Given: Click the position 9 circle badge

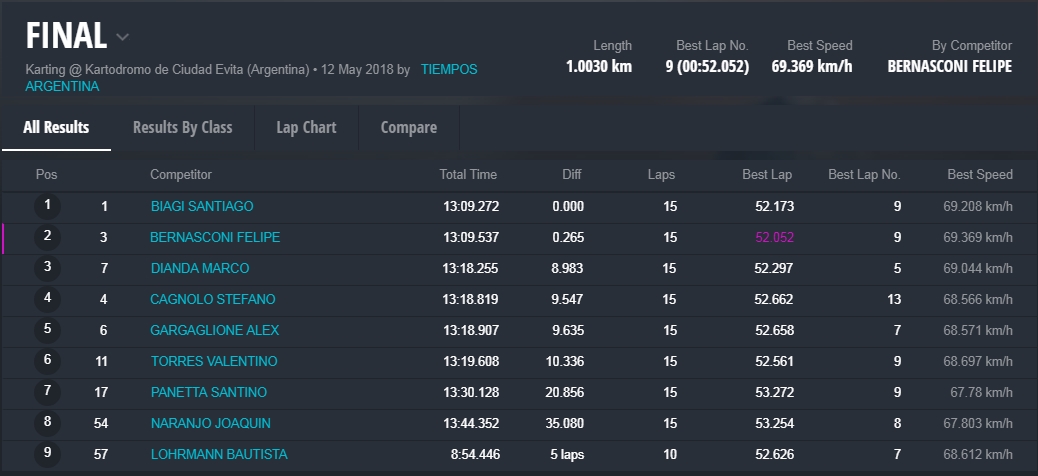Looking at the screenshot, I should pyautogui.click(x=47, y=455).
